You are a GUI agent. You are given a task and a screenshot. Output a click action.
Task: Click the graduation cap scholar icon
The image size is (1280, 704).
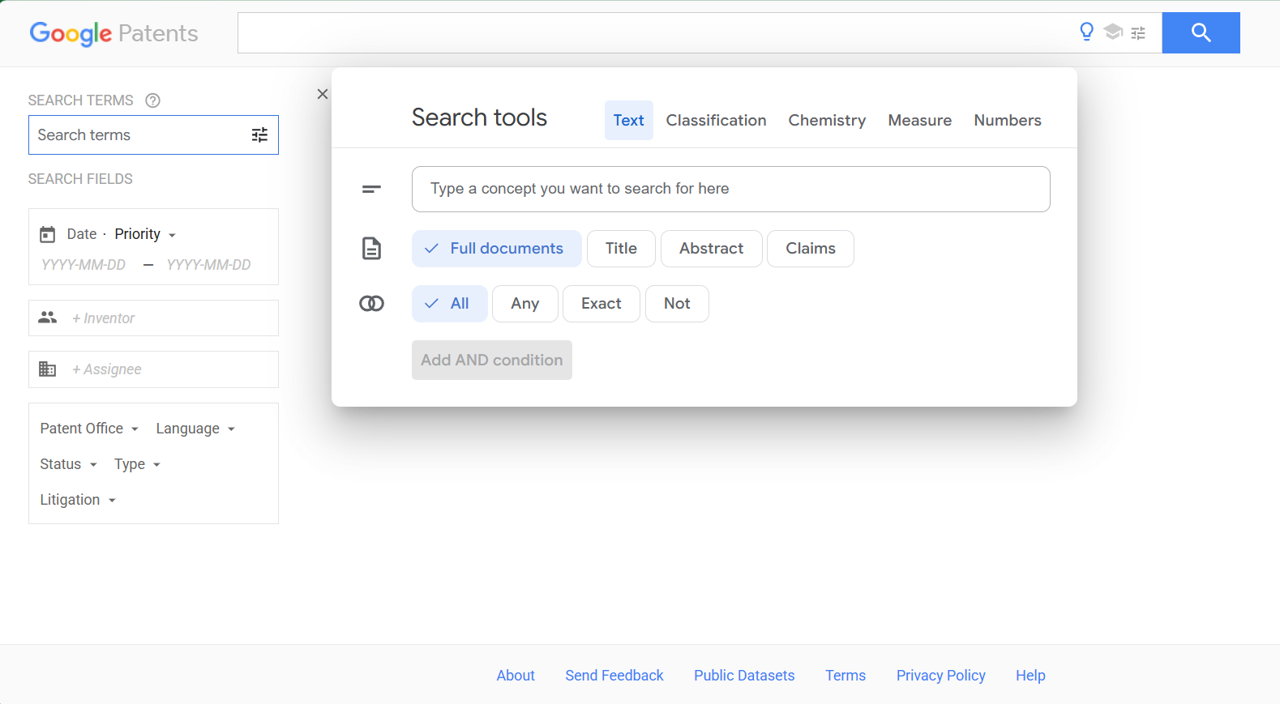(x=1113, y=32)
